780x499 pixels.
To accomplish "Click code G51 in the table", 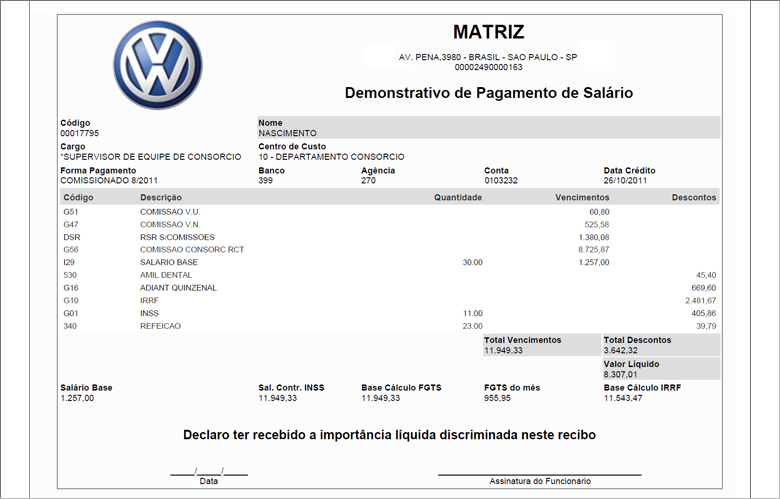I will point(71,212).
